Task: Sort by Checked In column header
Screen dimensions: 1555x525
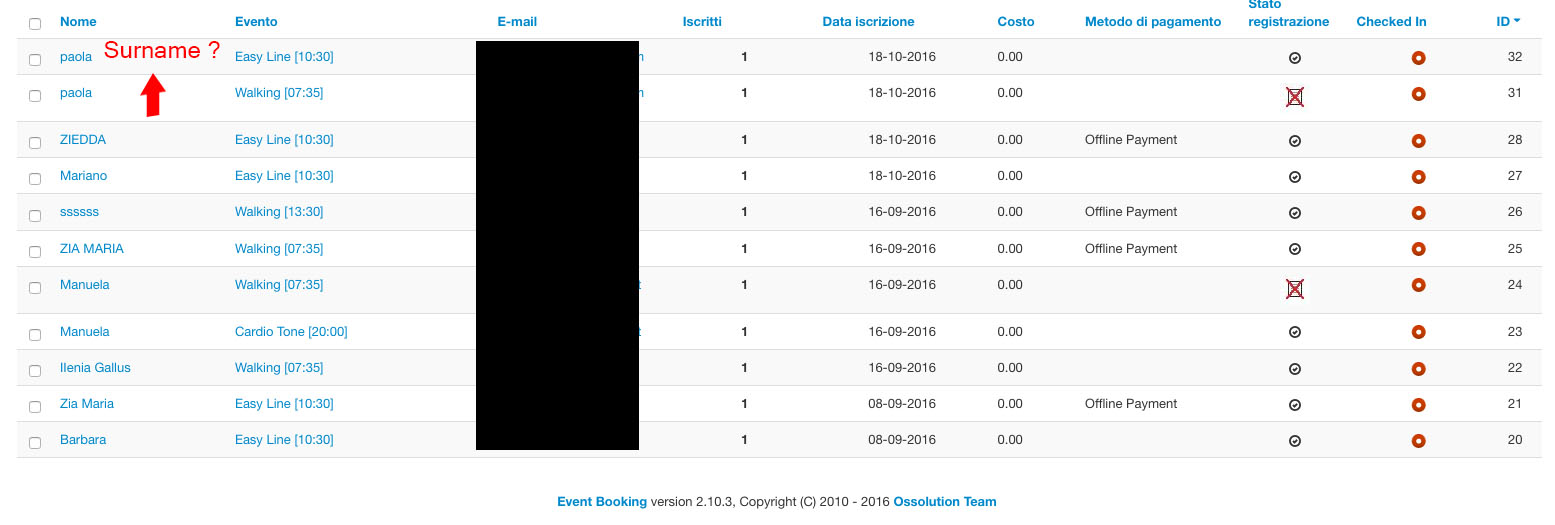Action: 1390,21
